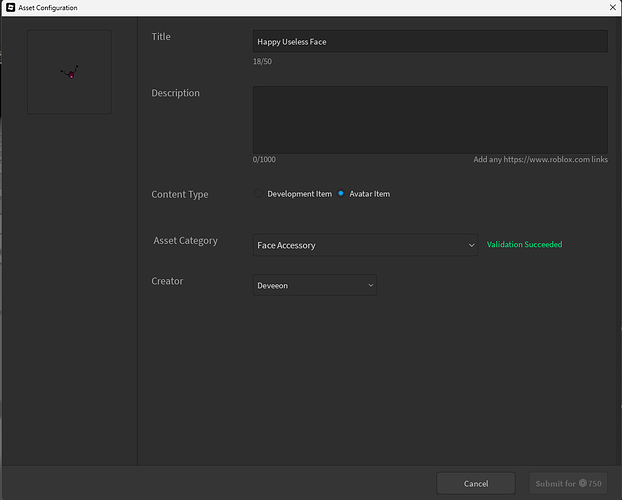622x500 pixels.
Task: Click the Roblox Studio logo in title bar
Action: tap(10, 8)
